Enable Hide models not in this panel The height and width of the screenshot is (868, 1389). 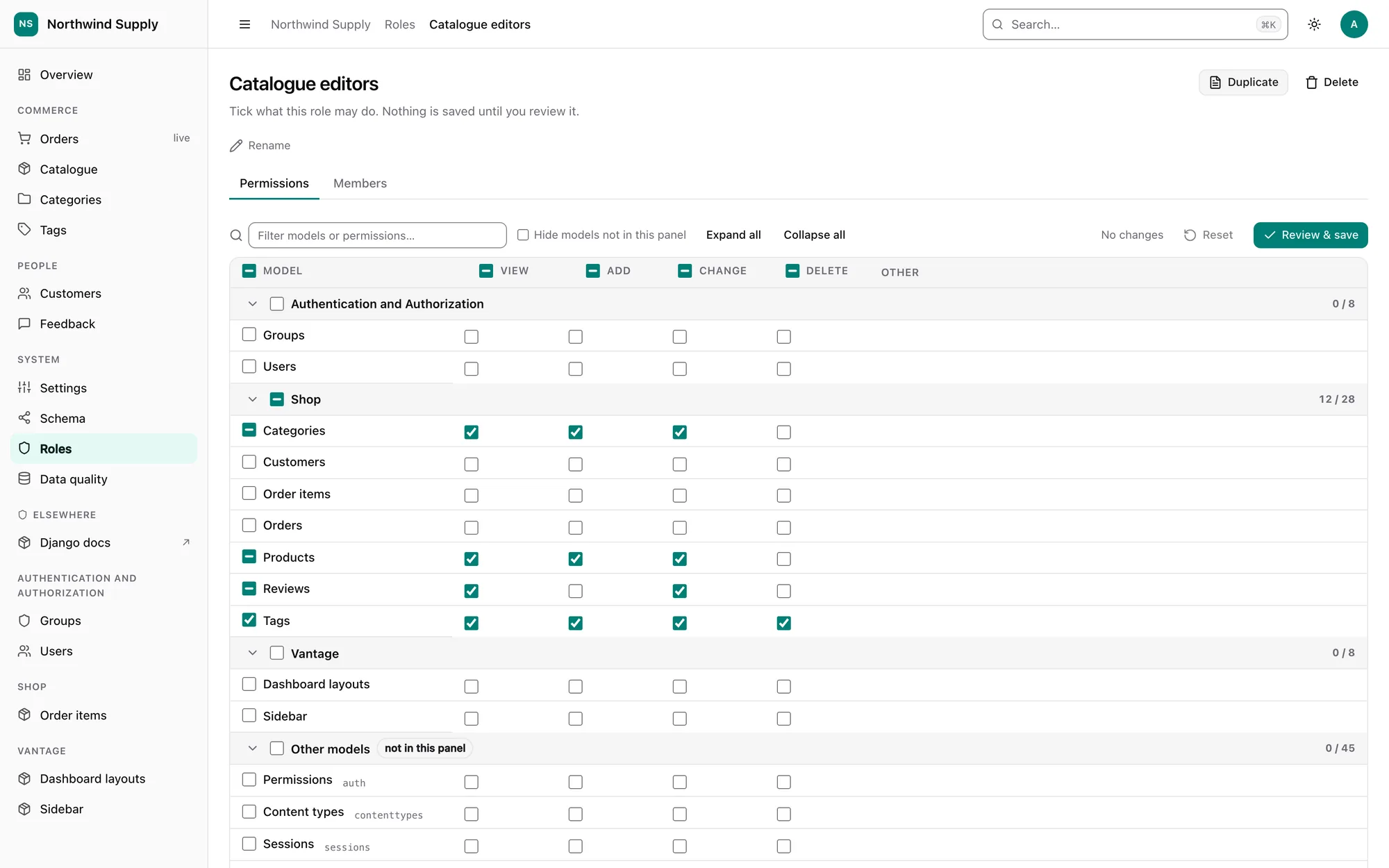(523, 235)
